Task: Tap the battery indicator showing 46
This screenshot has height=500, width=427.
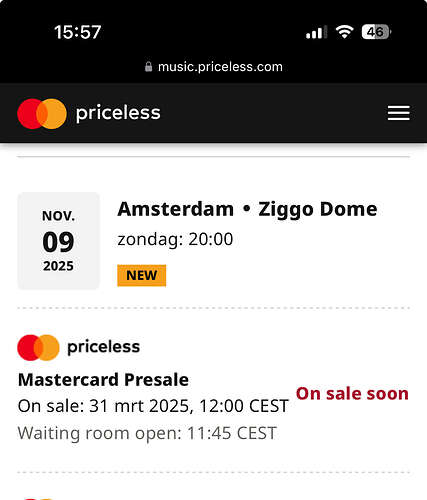Action: 376,32
